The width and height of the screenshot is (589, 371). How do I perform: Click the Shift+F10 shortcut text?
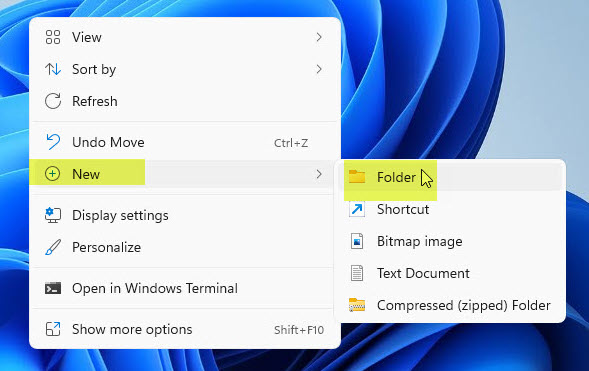pyautogui.click(x=299, y=330)
